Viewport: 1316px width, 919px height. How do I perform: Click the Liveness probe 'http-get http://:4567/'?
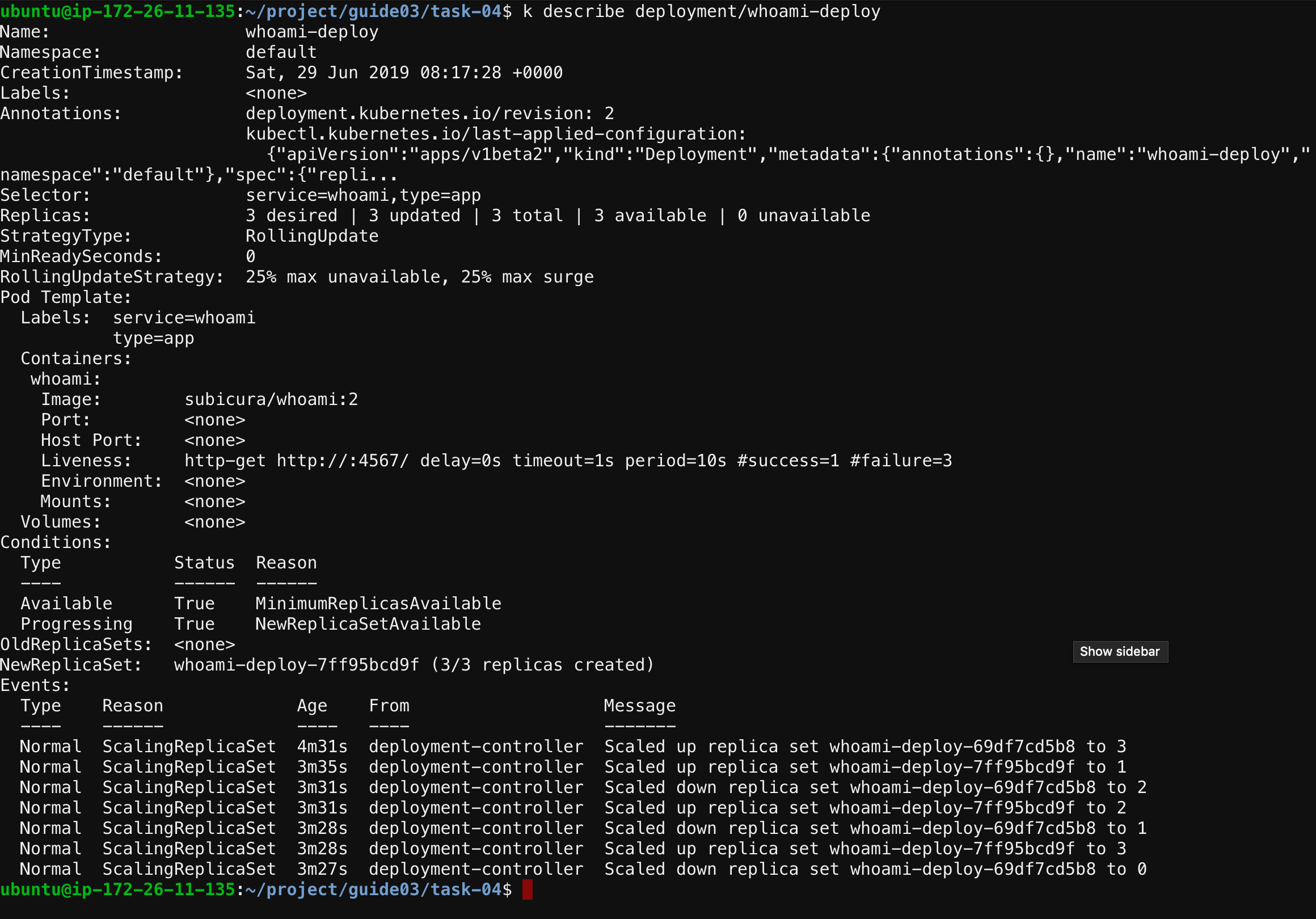point(296,461)
